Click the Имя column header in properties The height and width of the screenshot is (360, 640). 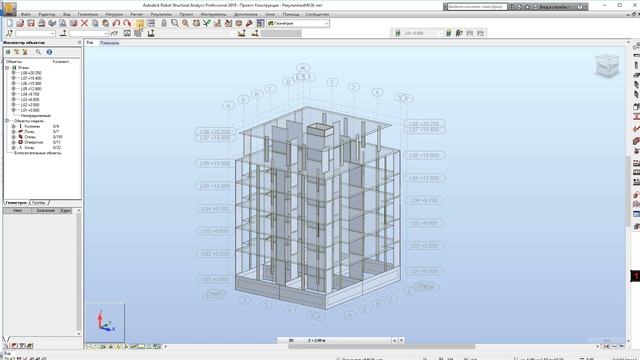pyautogui.click(x=17, y=211)
